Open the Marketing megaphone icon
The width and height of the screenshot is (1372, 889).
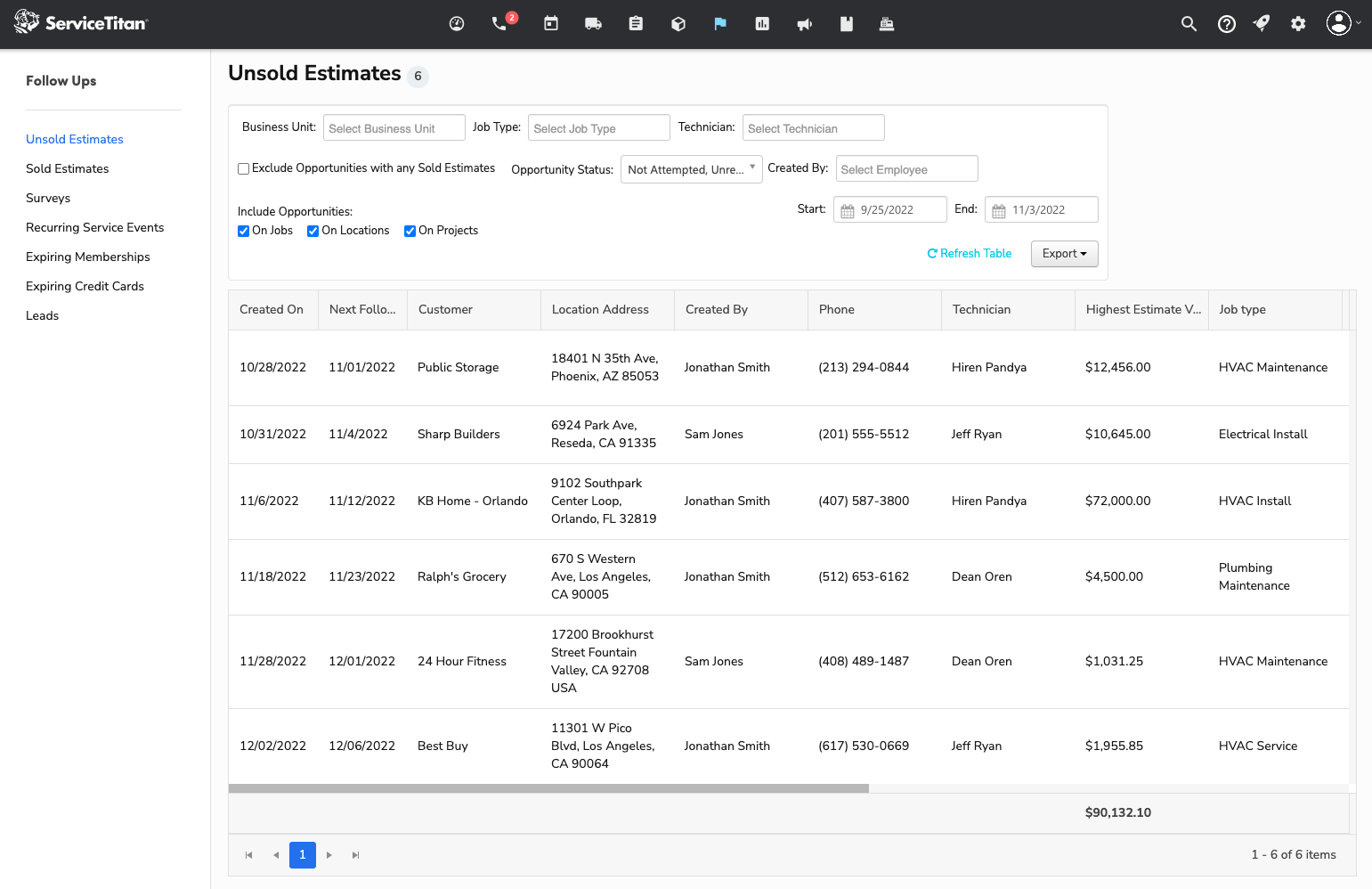[x=805, y=24]
